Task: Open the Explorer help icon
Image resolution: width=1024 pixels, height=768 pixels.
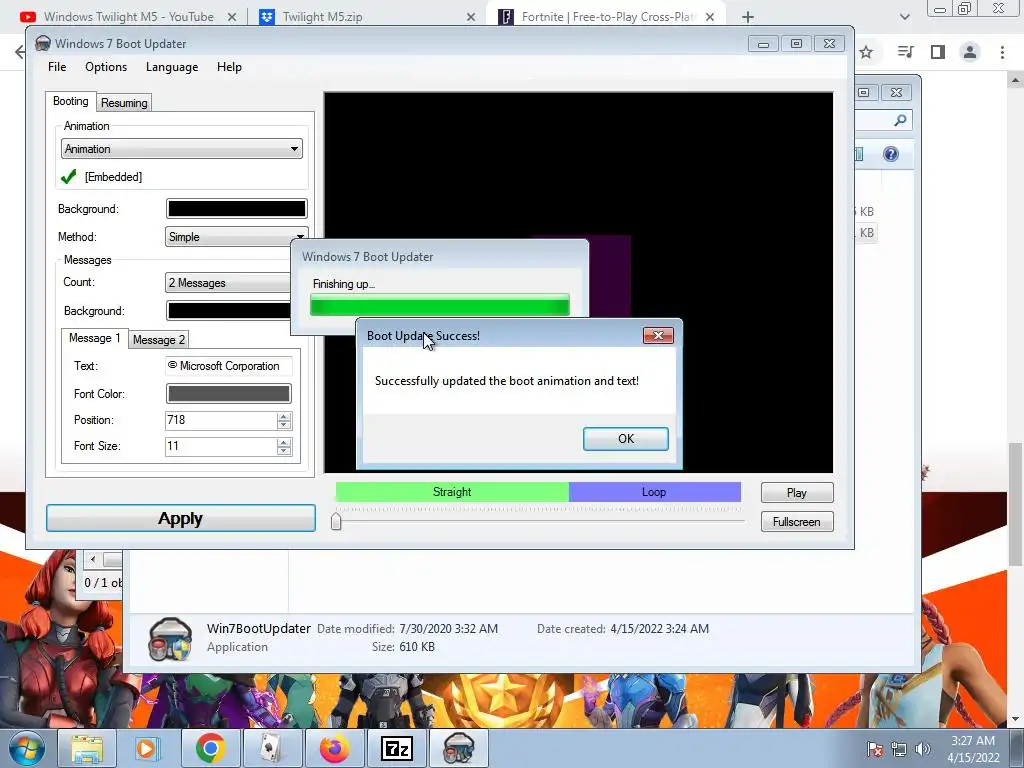Action: coord(891,154)
